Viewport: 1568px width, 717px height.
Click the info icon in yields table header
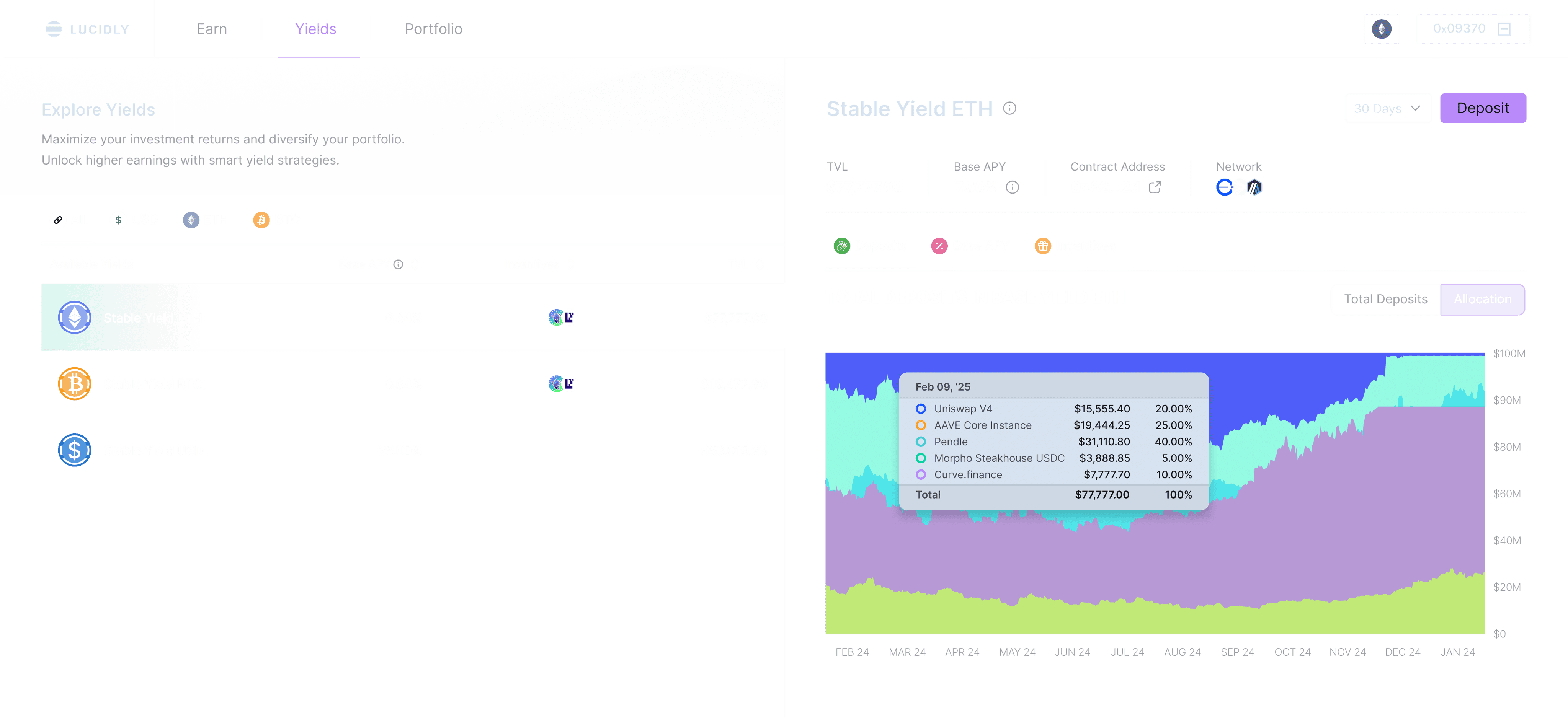pyautogui.click(x=398, y=264)
